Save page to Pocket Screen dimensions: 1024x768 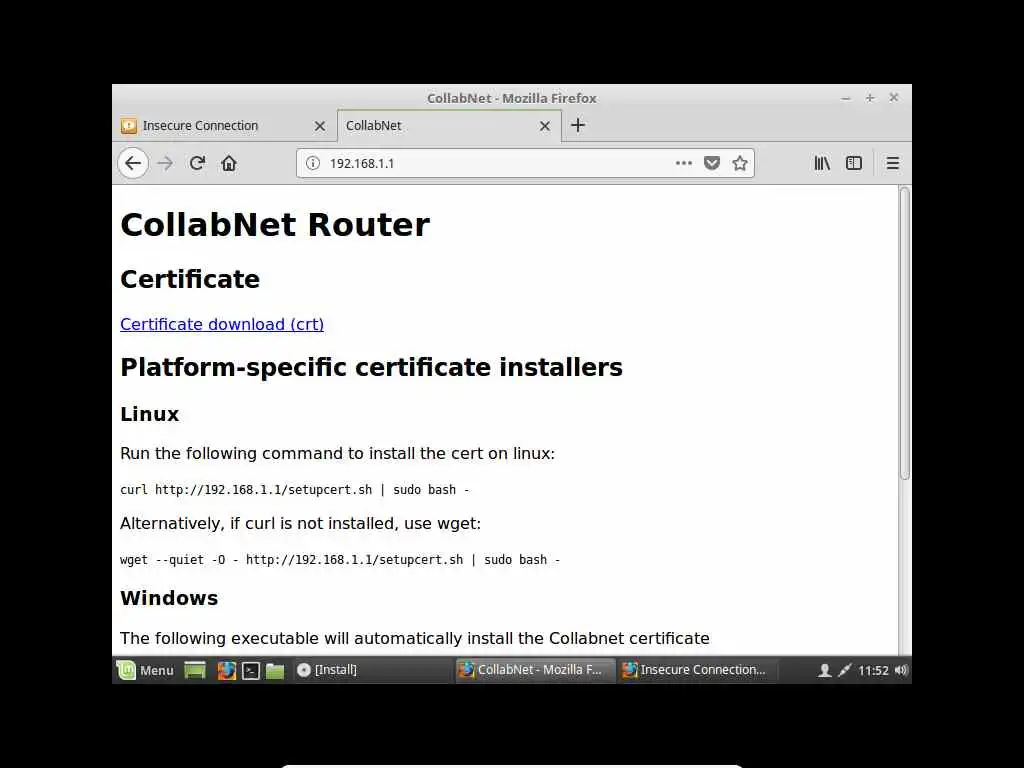pos(712,163)
